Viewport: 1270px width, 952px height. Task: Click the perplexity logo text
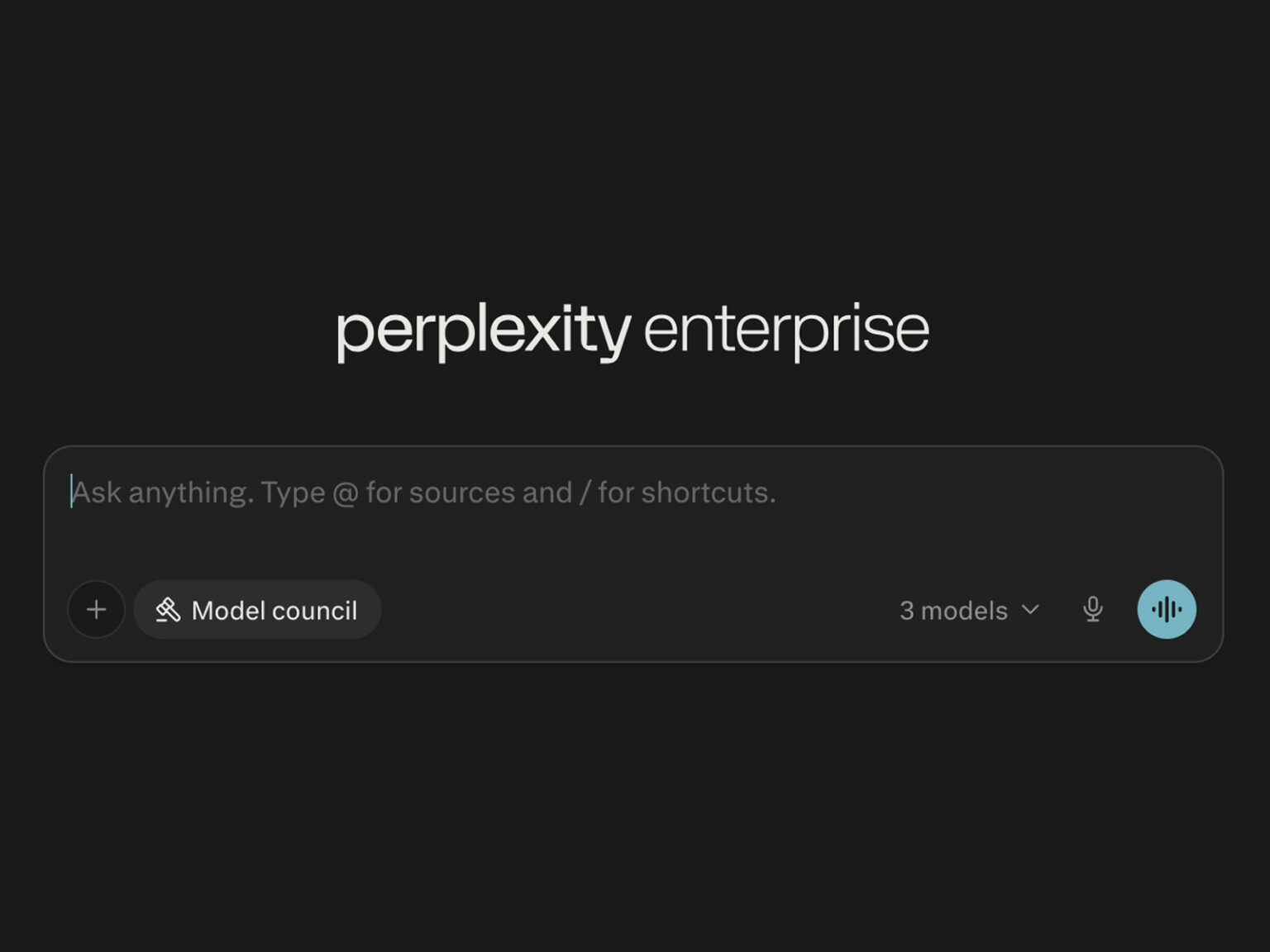pyautogui.click(x=483, y=331)
